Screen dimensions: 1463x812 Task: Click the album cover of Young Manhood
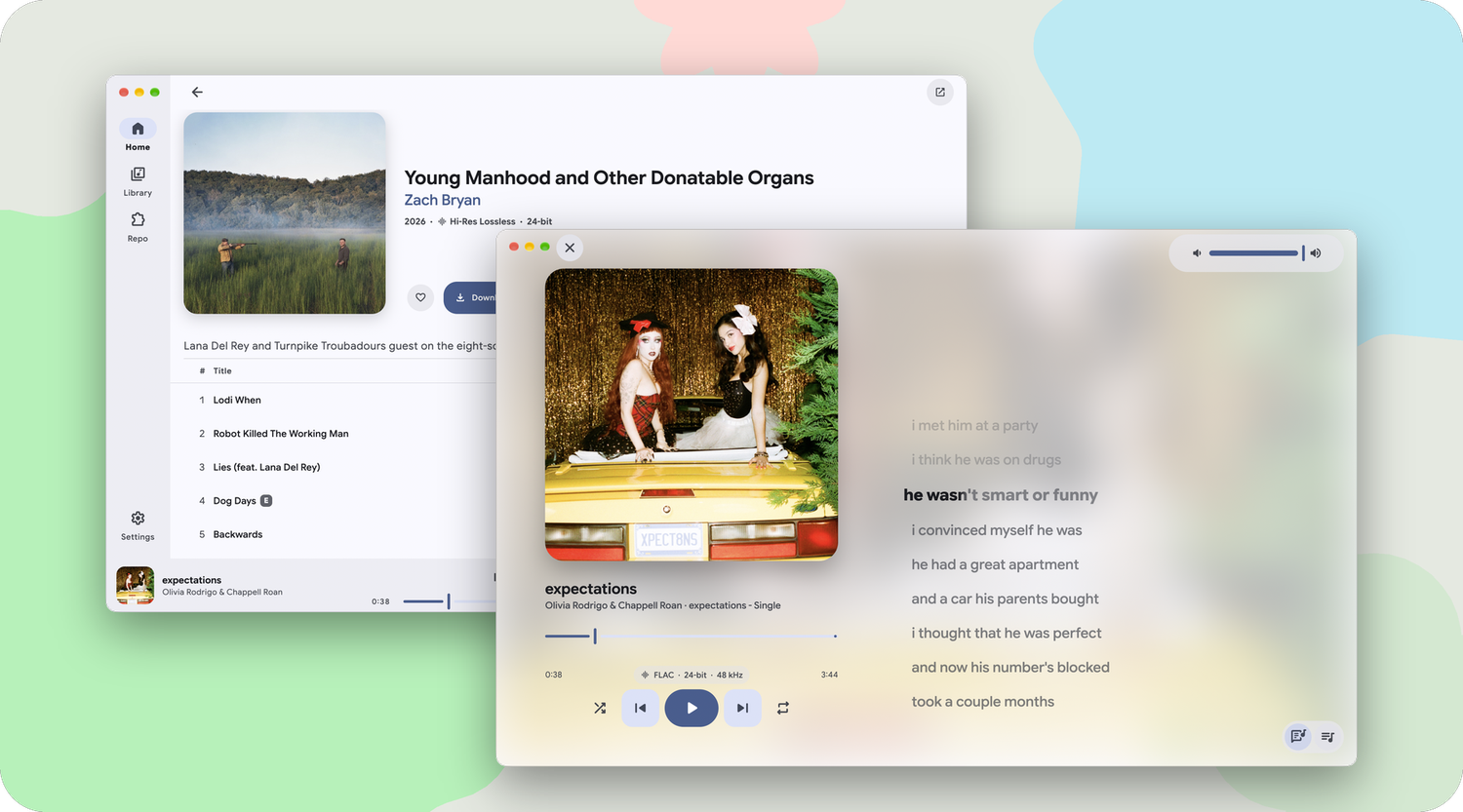click(x=285, y=213)
